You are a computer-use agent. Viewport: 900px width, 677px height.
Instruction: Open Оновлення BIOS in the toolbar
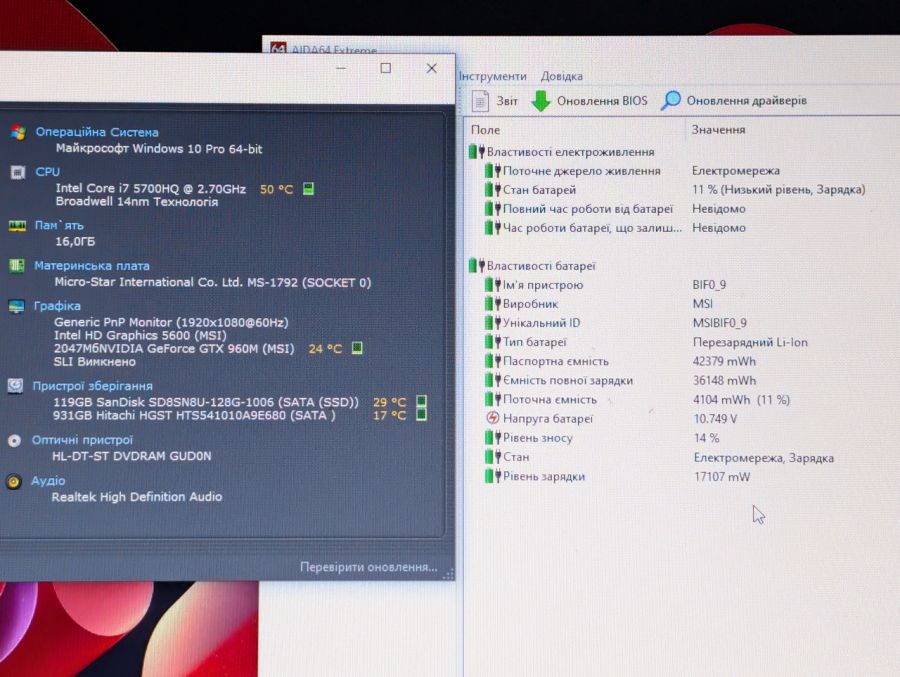click(602, 100)
